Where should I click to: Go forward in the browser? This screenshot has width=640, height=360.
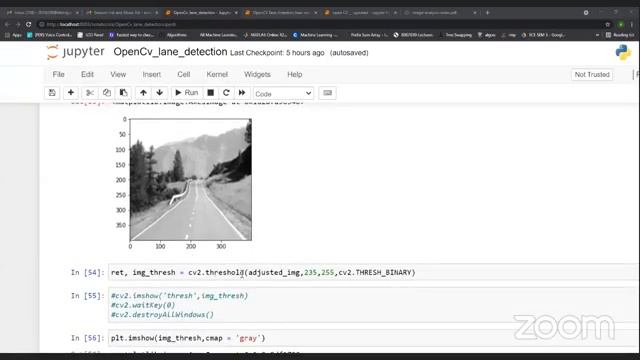(x=18, y=24)
